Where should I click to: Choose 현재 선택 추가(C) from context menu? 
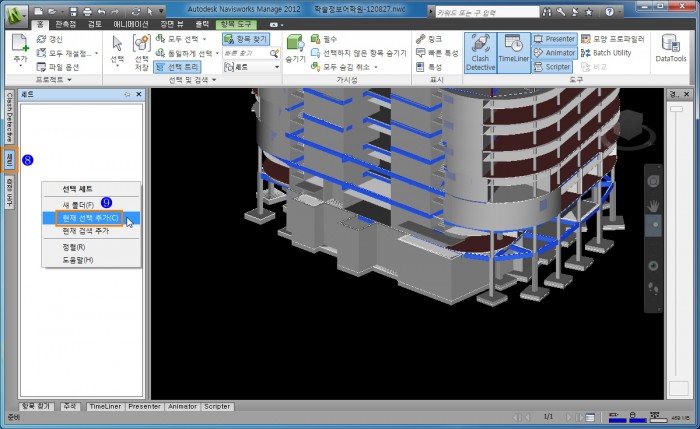pyautogui.click(x=90, y=217)
